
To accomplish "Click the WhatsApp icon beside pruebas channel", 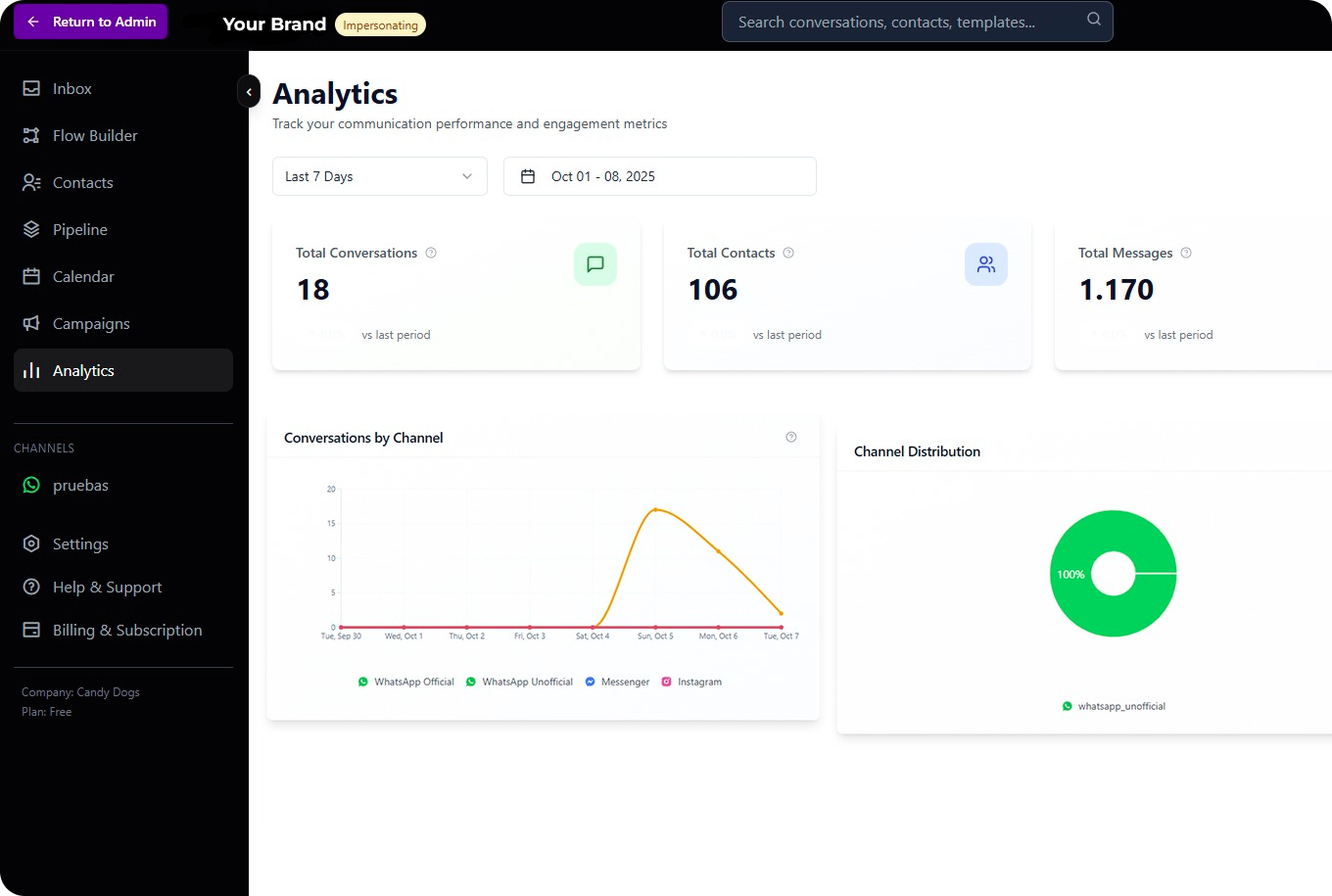I will 31,485.
